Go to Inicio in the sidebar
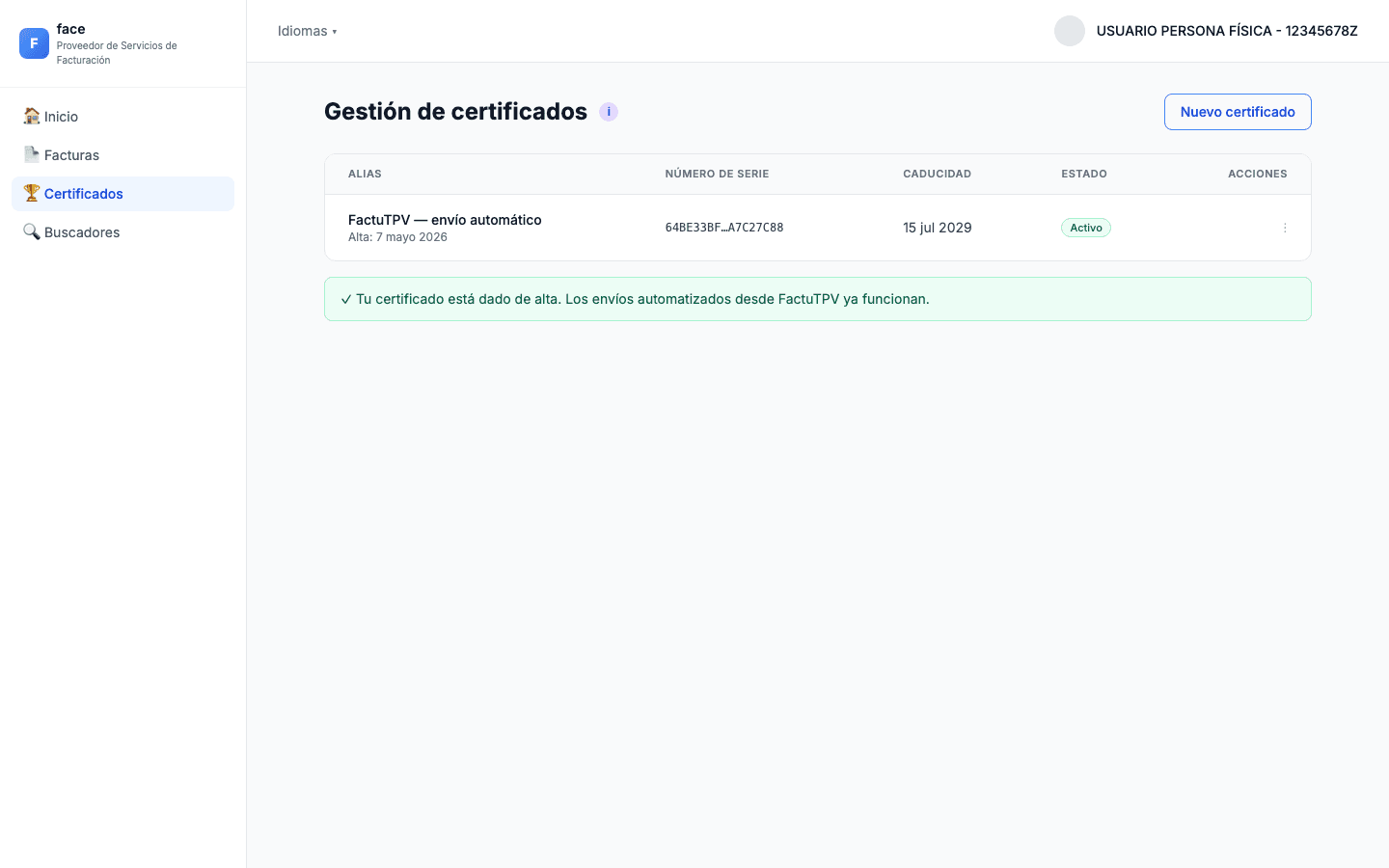The width and height of the screenshot is (1389, 868). 123,117
